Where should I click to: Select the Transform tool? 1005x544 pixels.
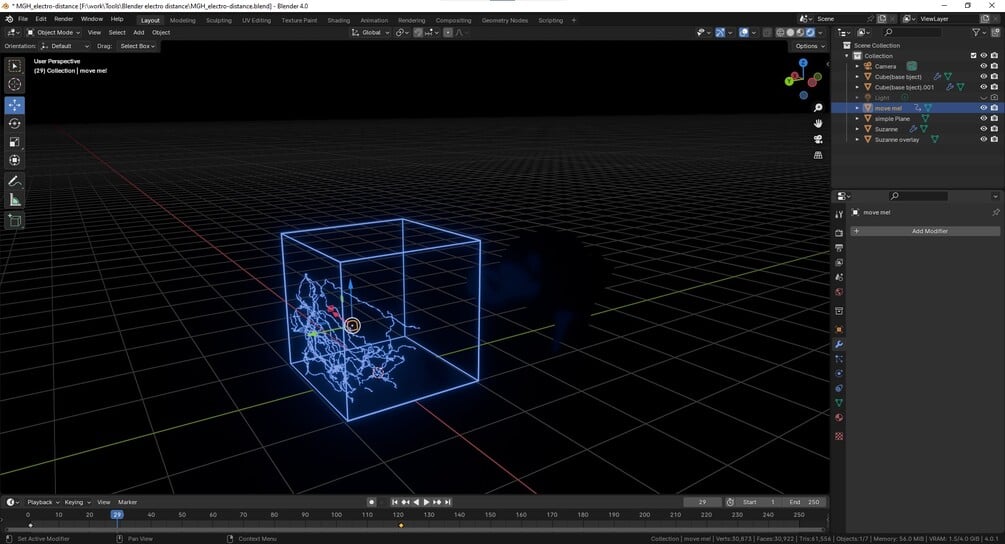[x=14, y=160]
